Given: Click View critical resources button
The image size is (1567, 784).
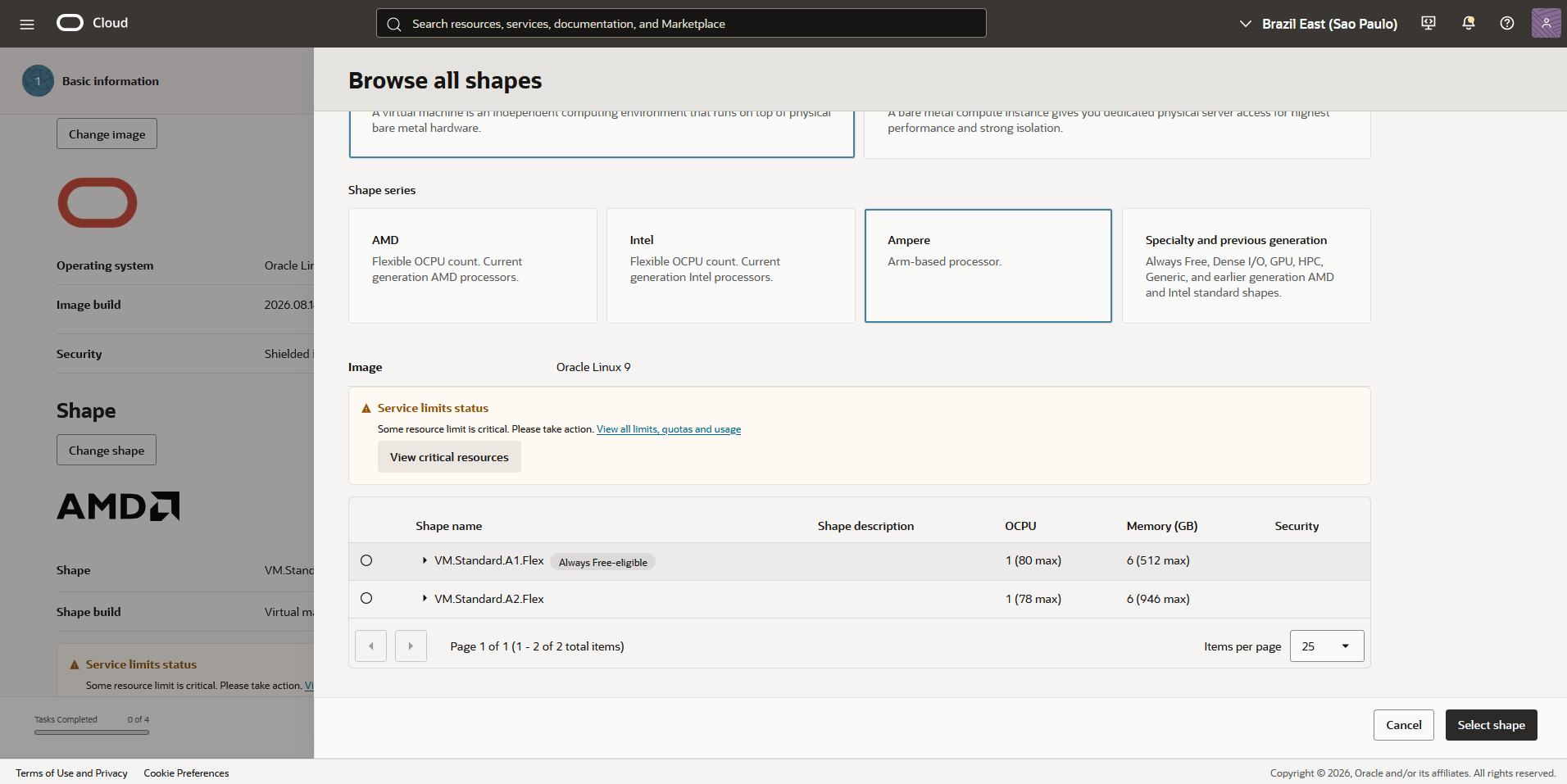Looking at the screenshot, I should [x=449, y=457].
